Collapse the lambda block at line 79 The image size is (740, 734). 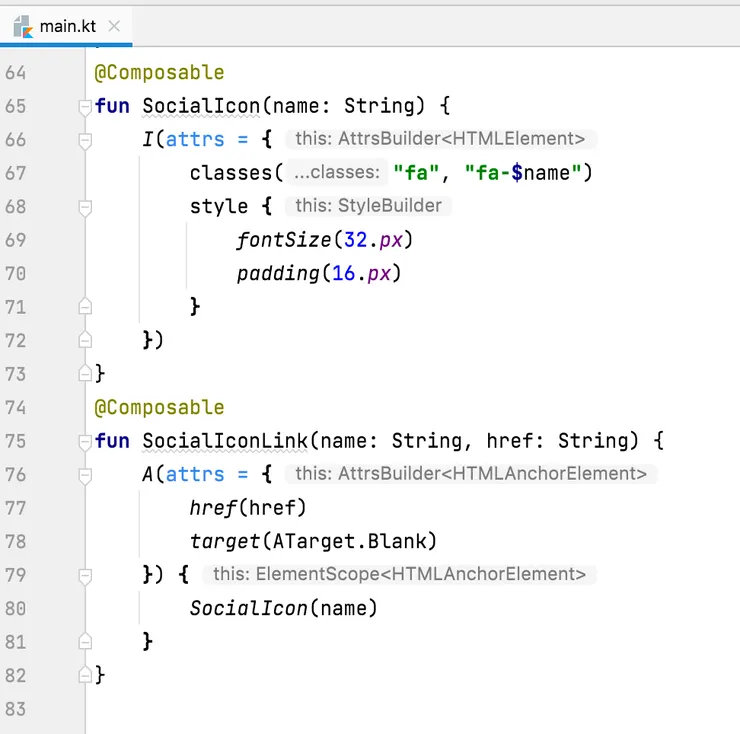pos(85,576)
